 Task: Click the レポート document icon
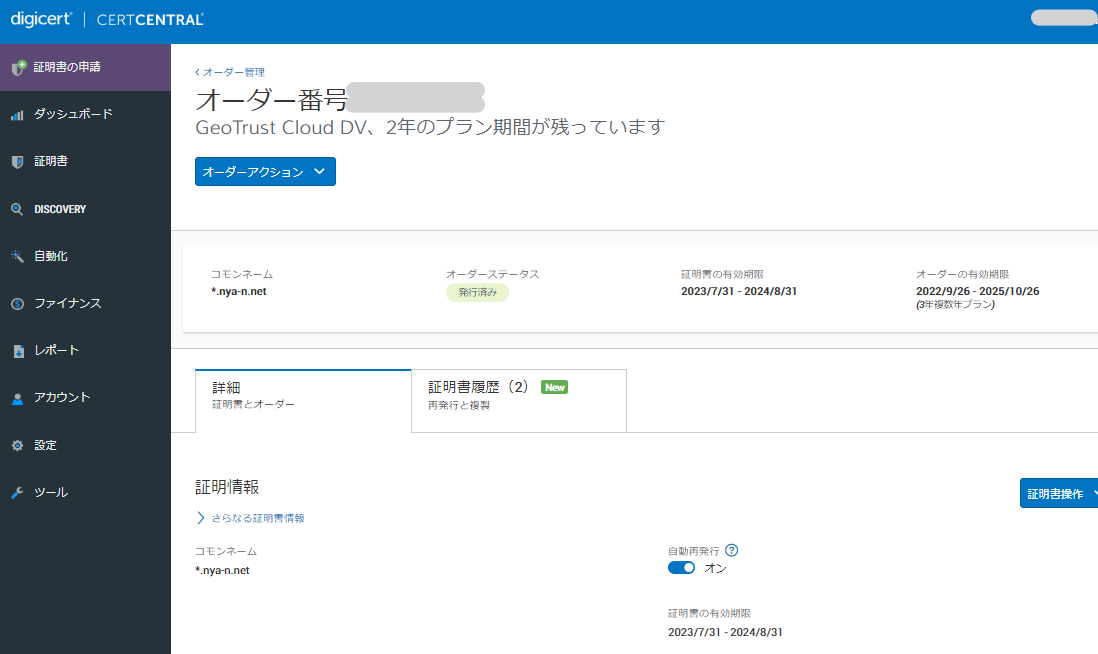tap(18, 351)
